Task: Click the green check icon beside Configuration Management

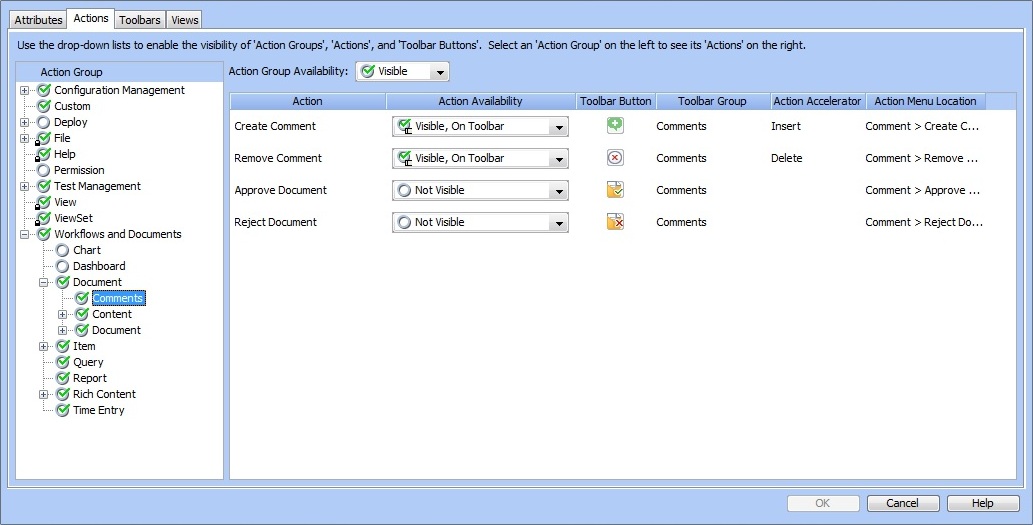Action: (x=44, y=90)
